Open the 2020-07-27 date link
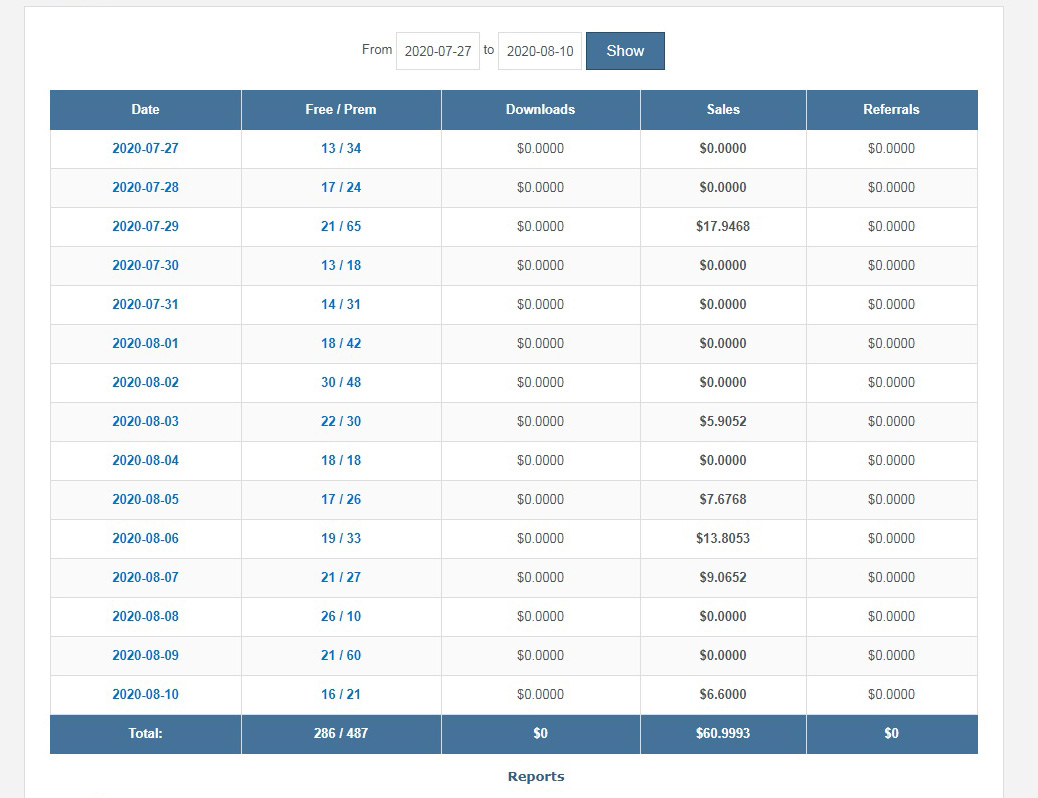Viewport: 1038px width, 798px height. click(146, 148)
